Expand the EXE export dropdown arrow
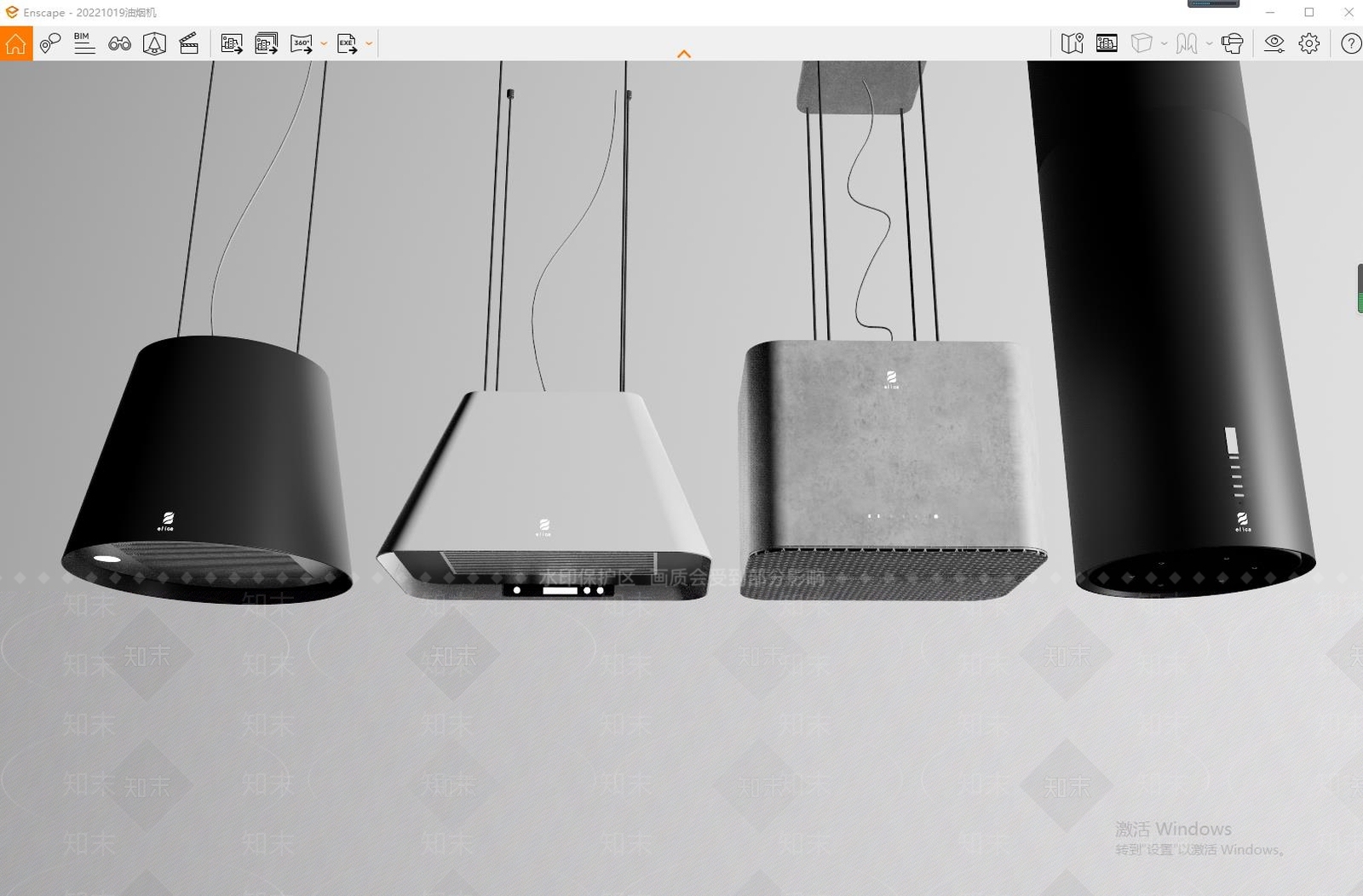Image resolution: width=1363 pixels, height=896 pixels. coord(369,43)
